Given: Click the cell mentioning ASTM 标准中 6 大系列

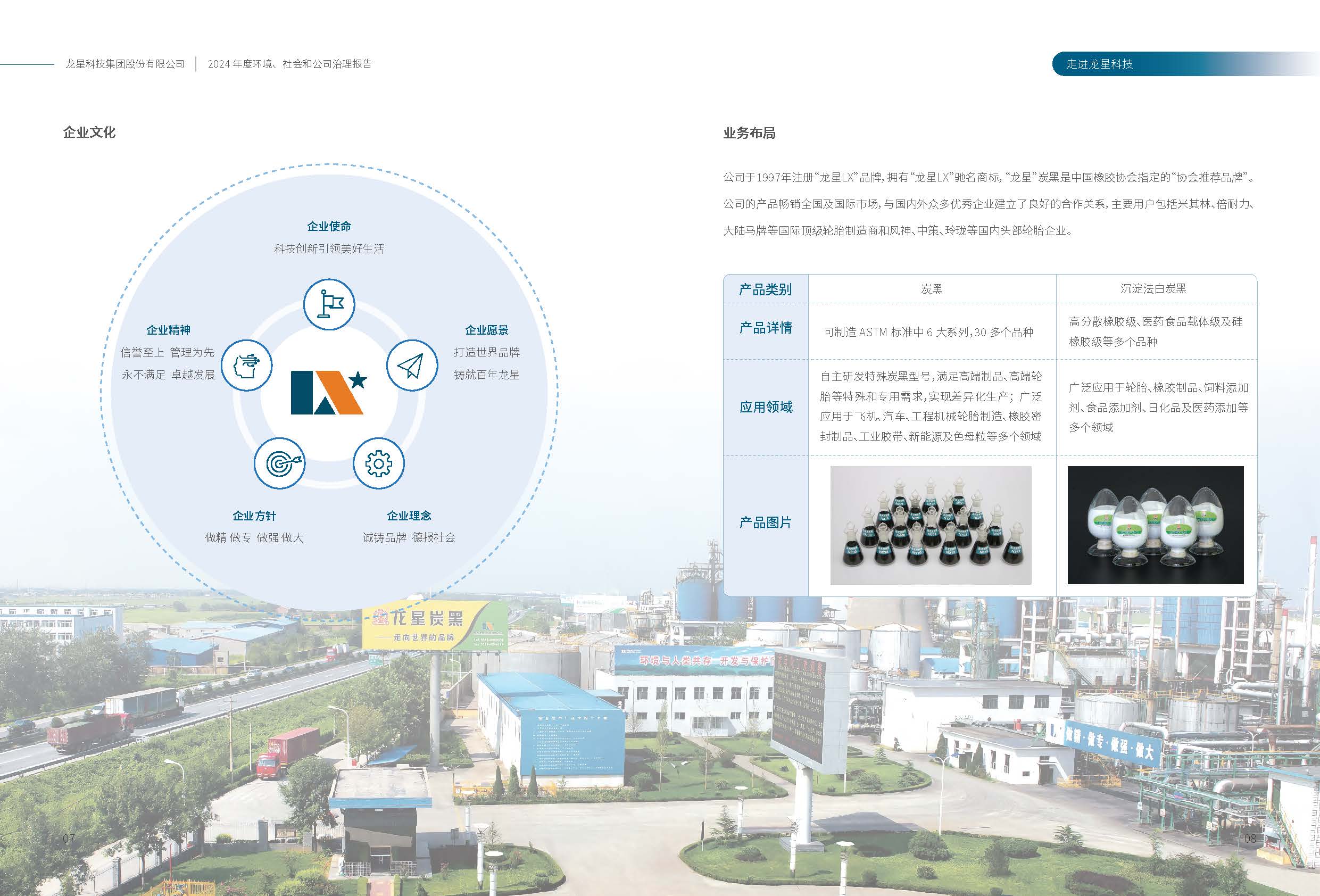Looking at the screenshot, I should (x=932, y=332).
